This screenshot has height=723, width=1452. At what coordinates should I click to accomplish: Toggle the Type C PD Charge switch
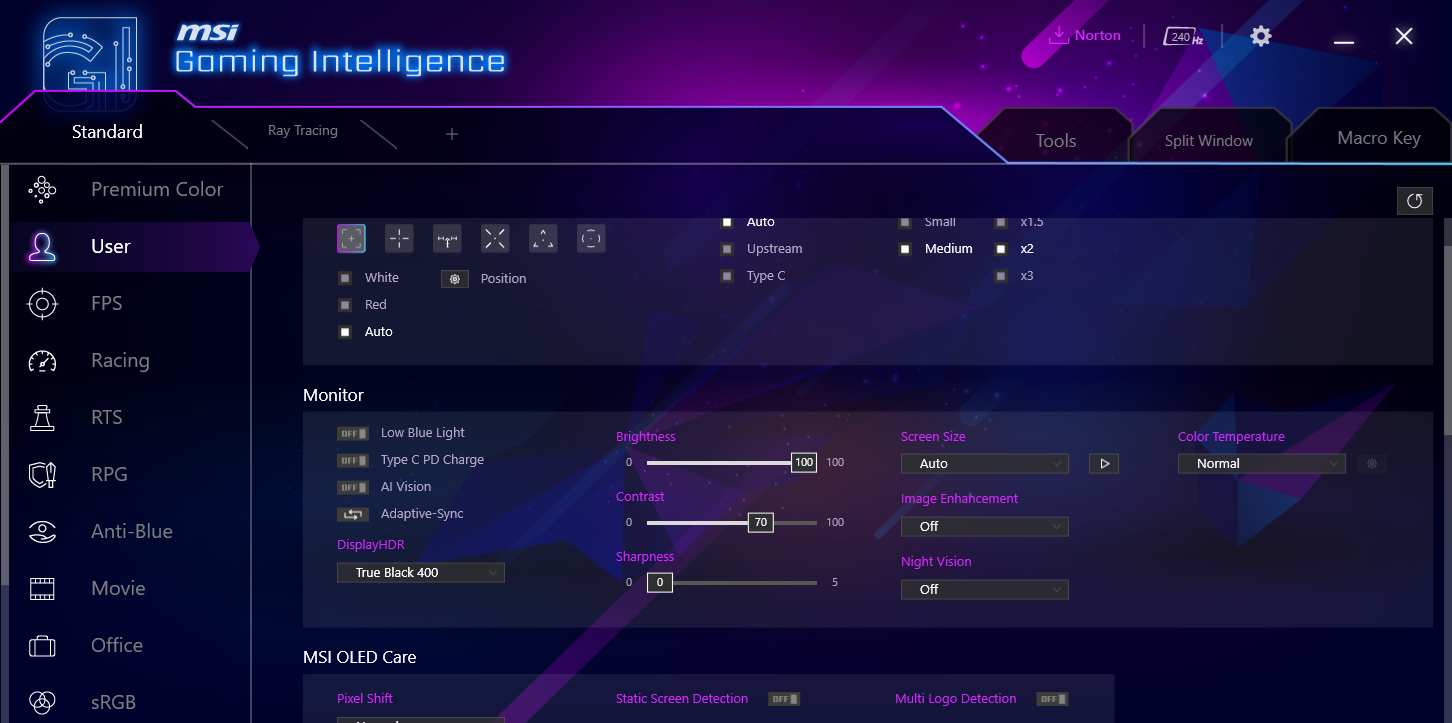(x=353, y=460)
